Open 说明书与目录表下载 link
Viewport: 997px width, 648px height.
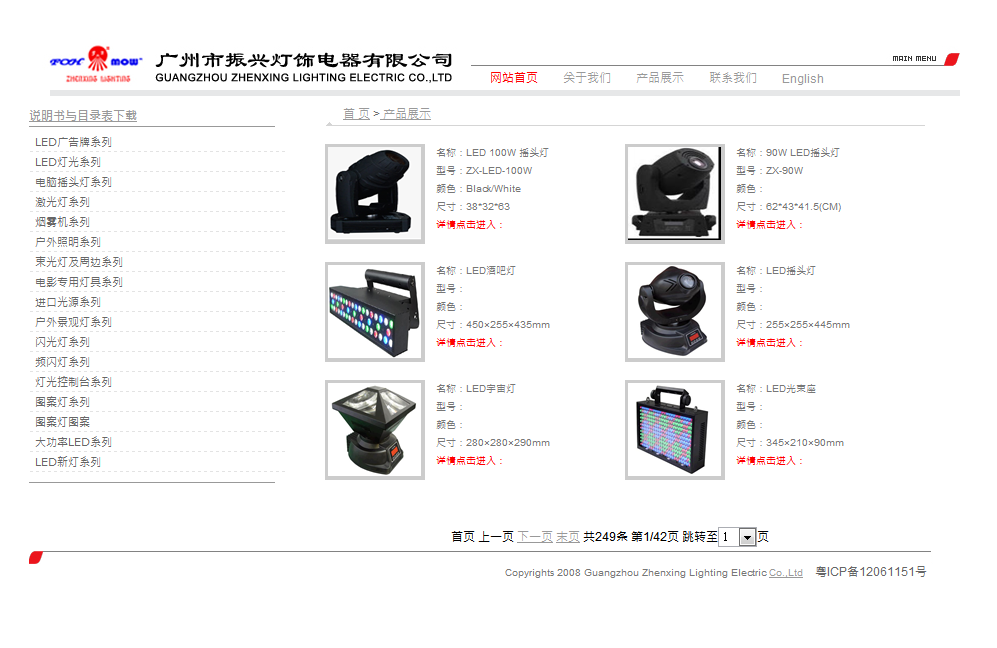83,116
